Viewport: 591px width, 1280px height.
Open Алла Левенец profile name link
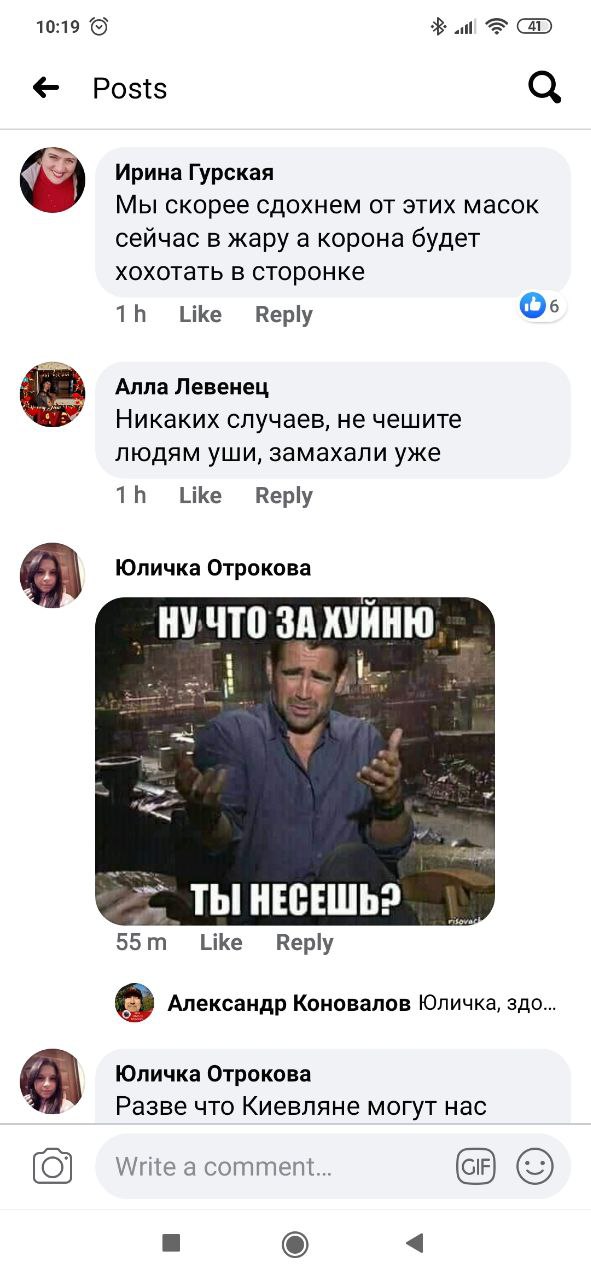192,387
